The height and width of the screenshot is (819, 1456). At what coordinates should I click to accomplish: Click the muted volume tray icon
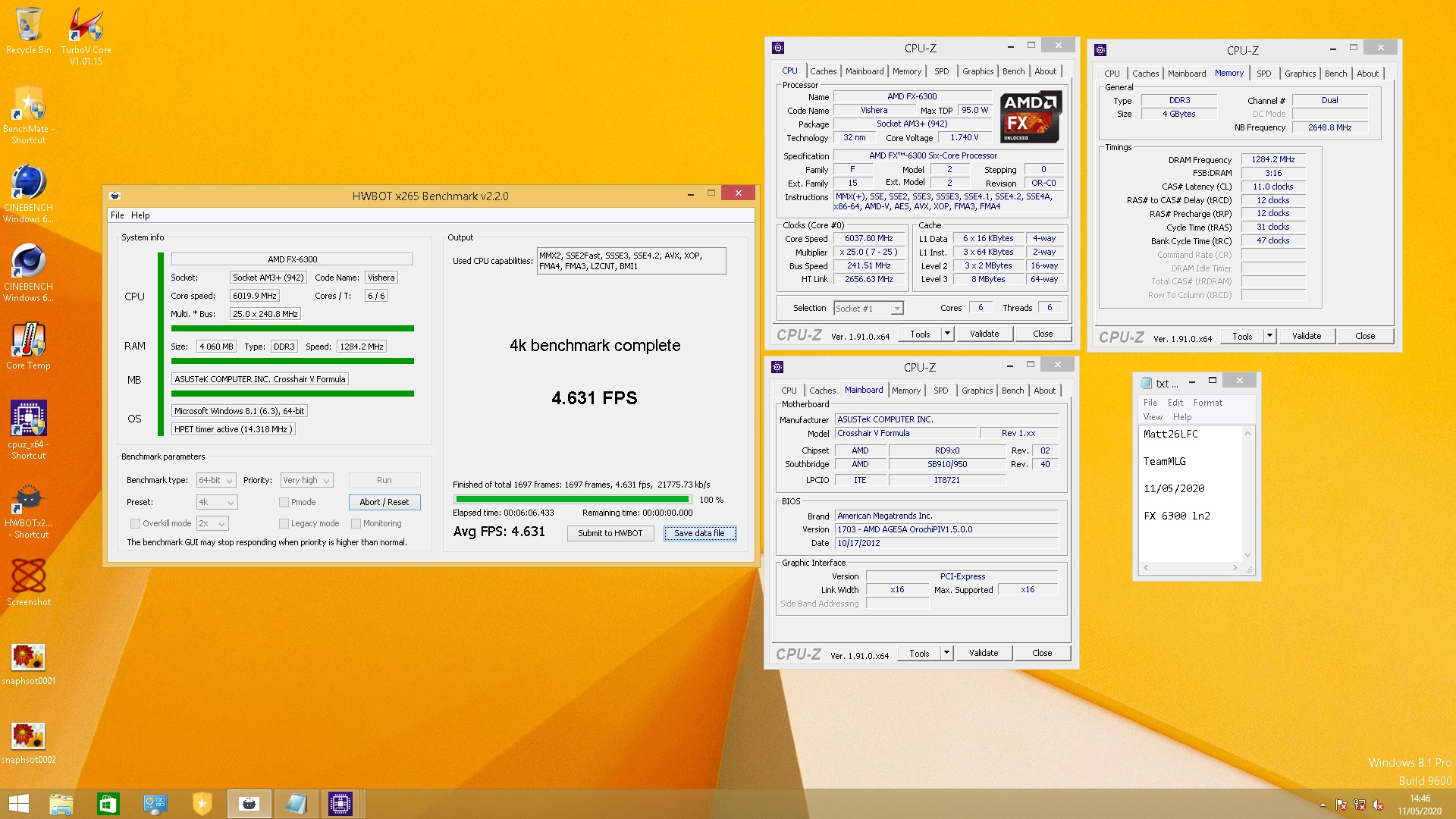1377,805
